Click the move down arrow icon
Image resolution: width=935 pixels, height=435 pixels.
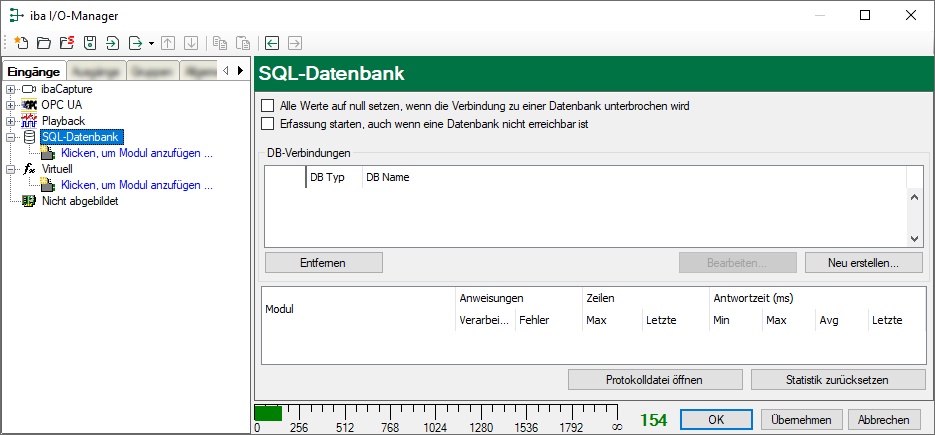[x=191, y=43]
